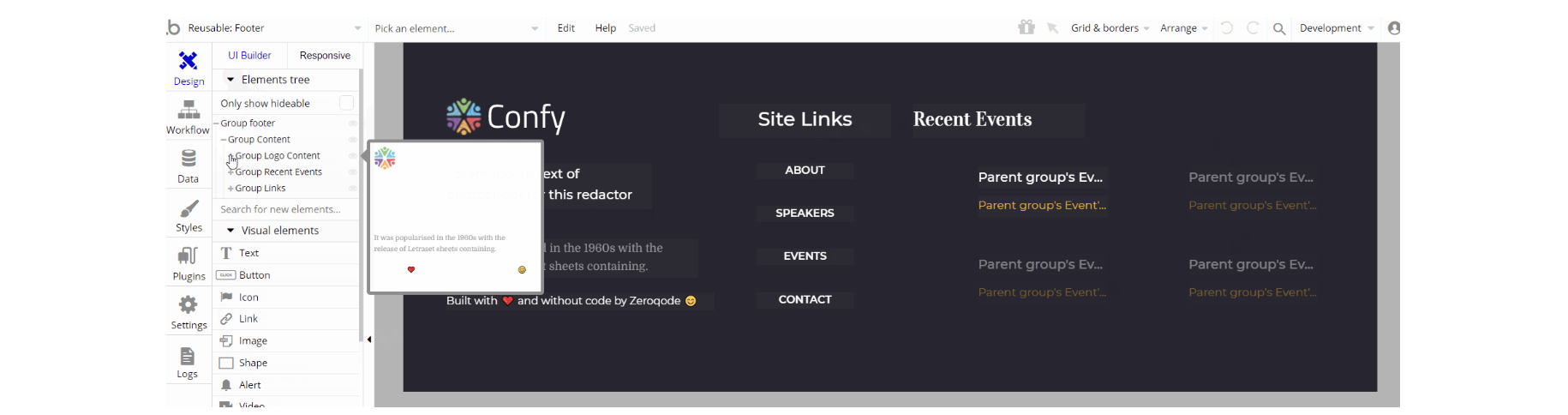
Task: Go to the Styles section
Action: pyautogui.click(x=189, y=216)
